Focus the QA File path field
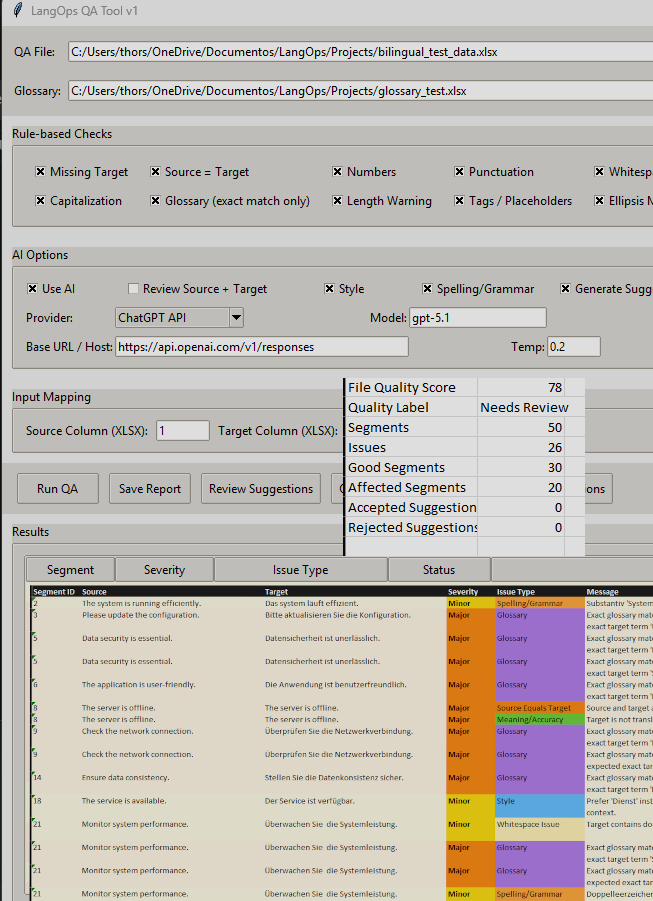This screenshot has width=653, height=901. [360, 53]
